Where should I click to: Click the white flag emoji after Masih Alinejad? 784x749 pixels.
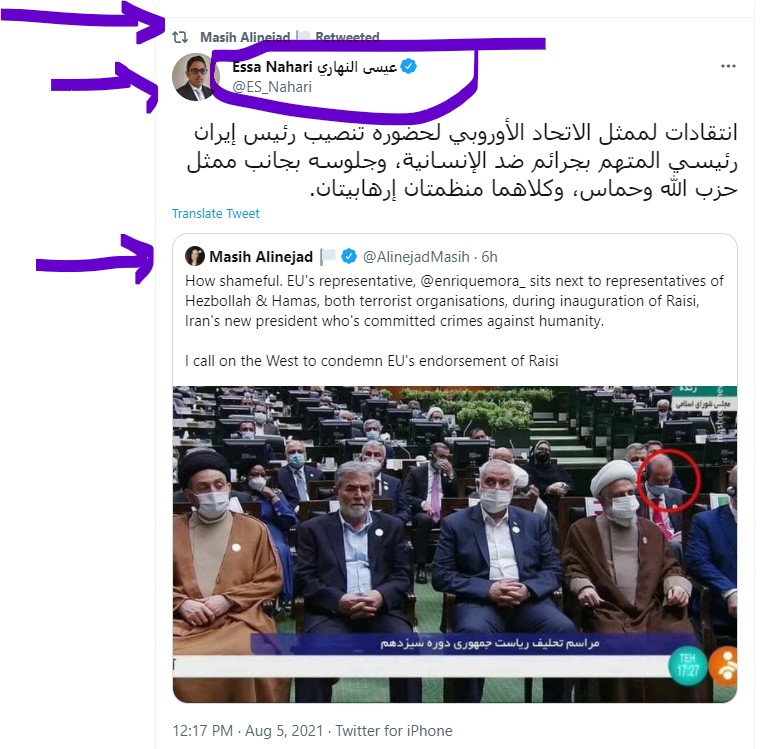pyautogui.click(x=328, y=256)
